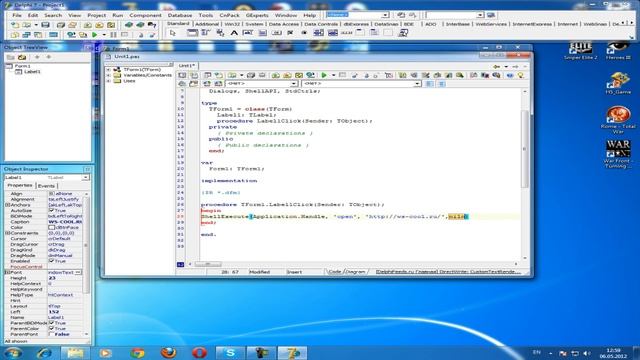
Task: Expand TForm1(TForm) node in code explorer
Action: [109, 70]
